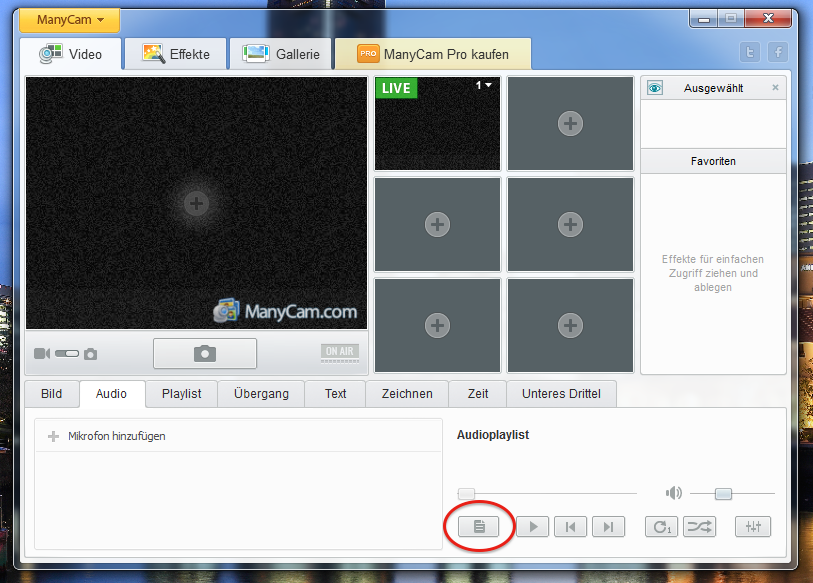Toggle the video/snapshot mode switch
Screen dimensions: 813x583
pos(67,354)
